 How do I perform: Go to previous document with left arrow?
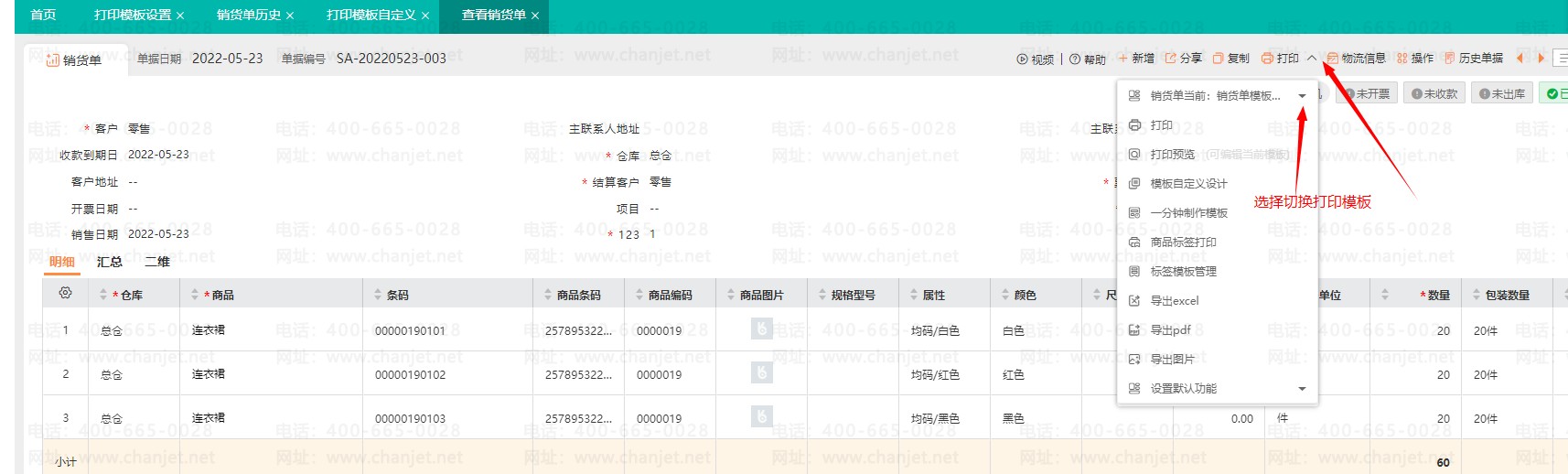(x=1520, y=58)
